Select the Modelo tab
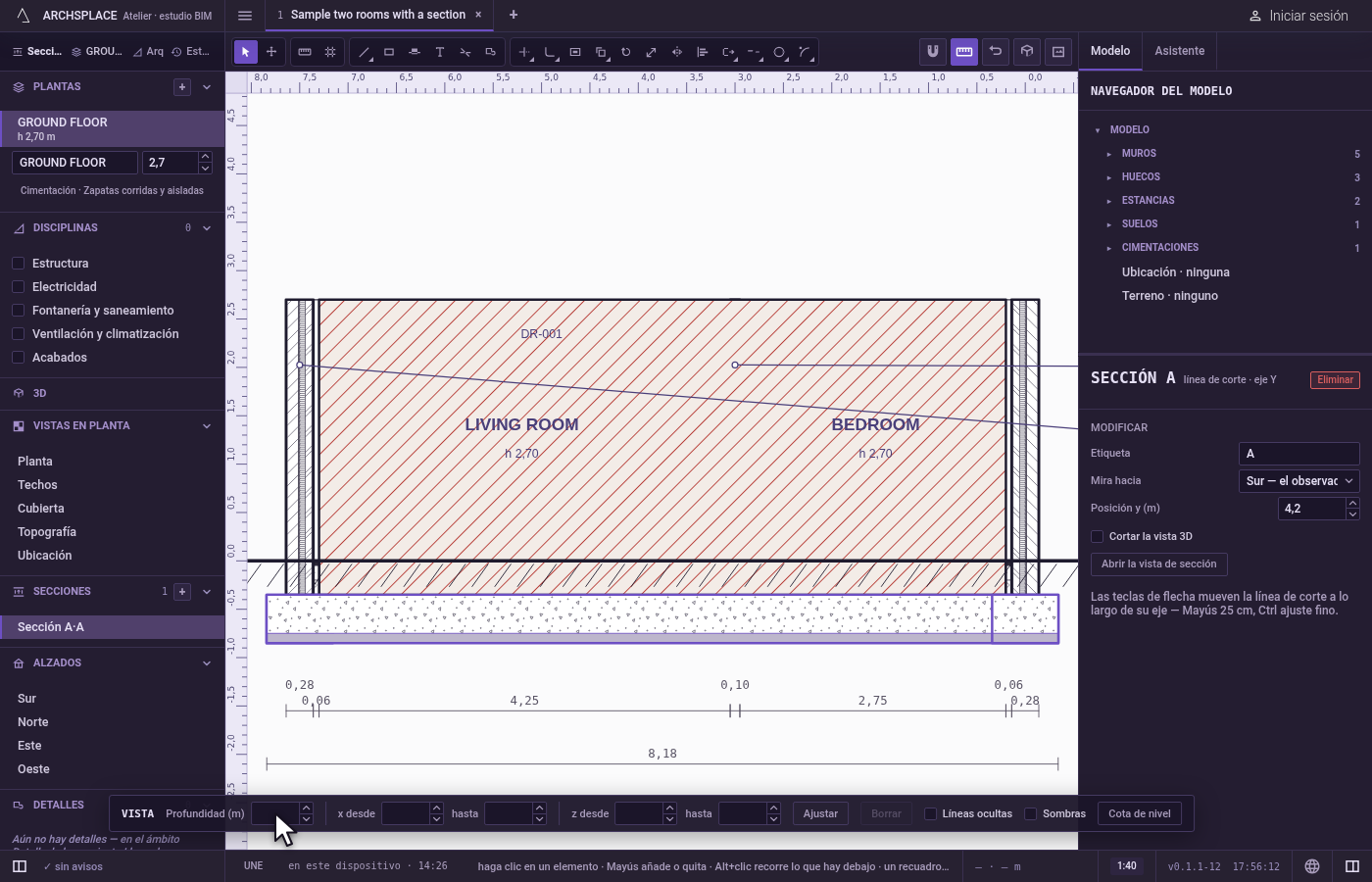 pos(1110,51)
